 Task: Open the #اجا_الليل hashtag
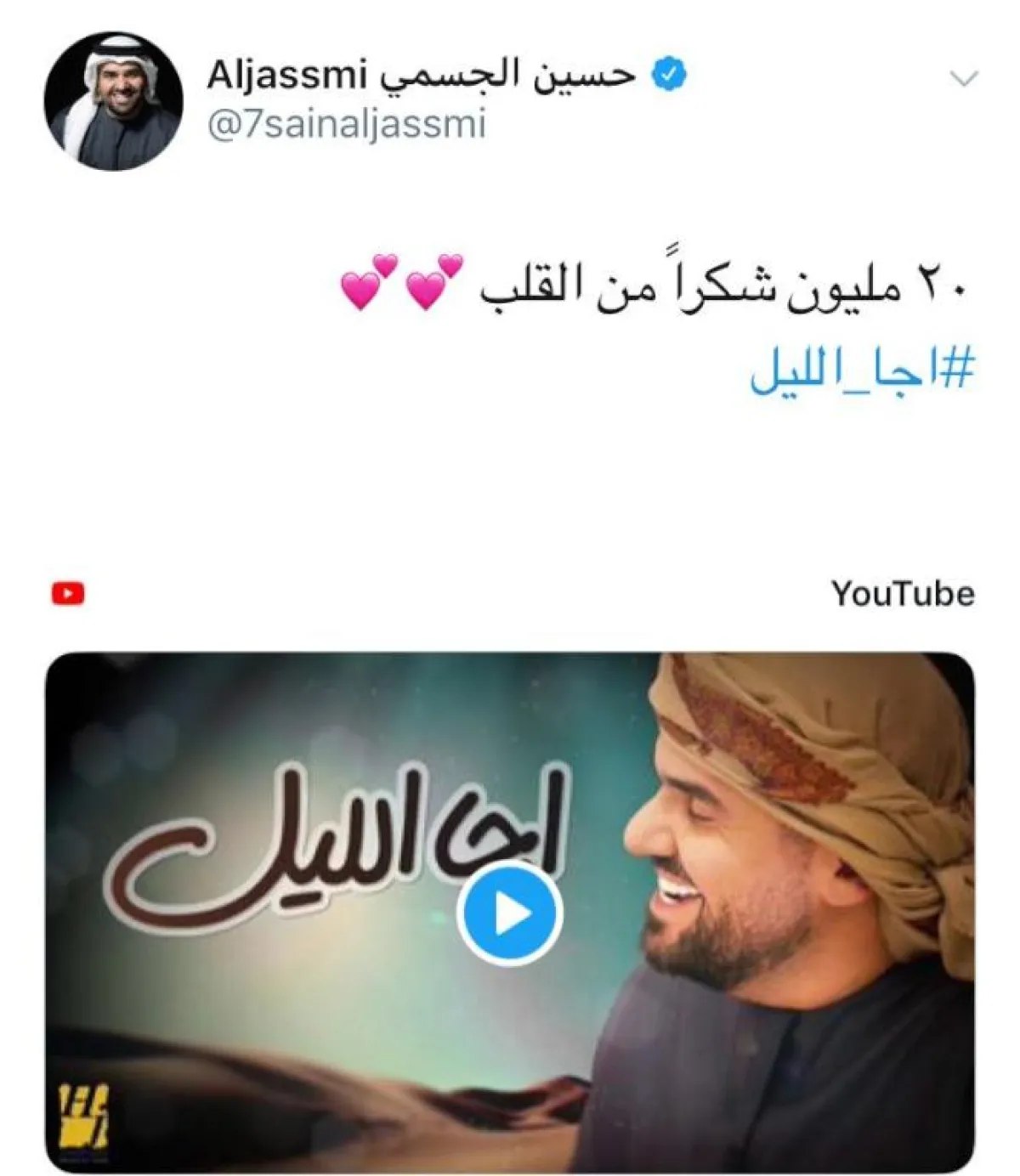click(x=861, y=373)
